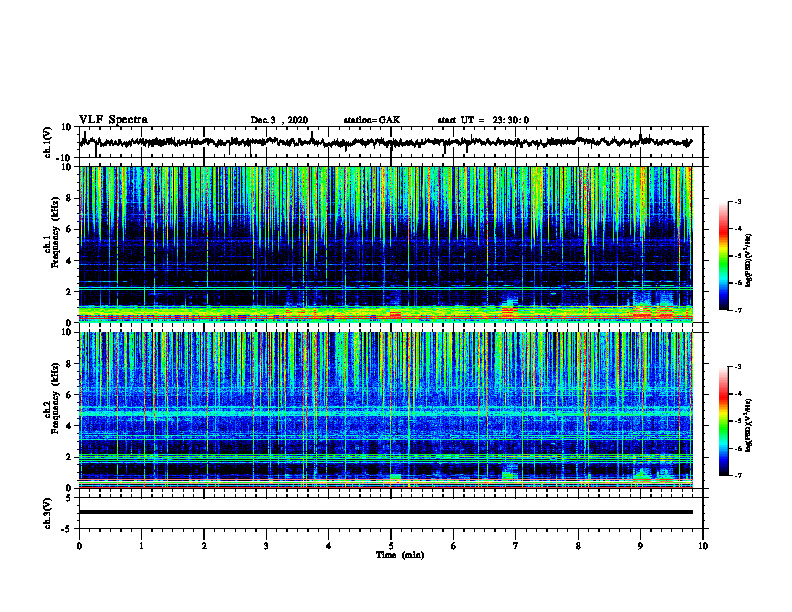Click the ch.2 "Frequency (kHz)" axis label
The width and height of the screenshot is (792, 612).
(55, 398)
